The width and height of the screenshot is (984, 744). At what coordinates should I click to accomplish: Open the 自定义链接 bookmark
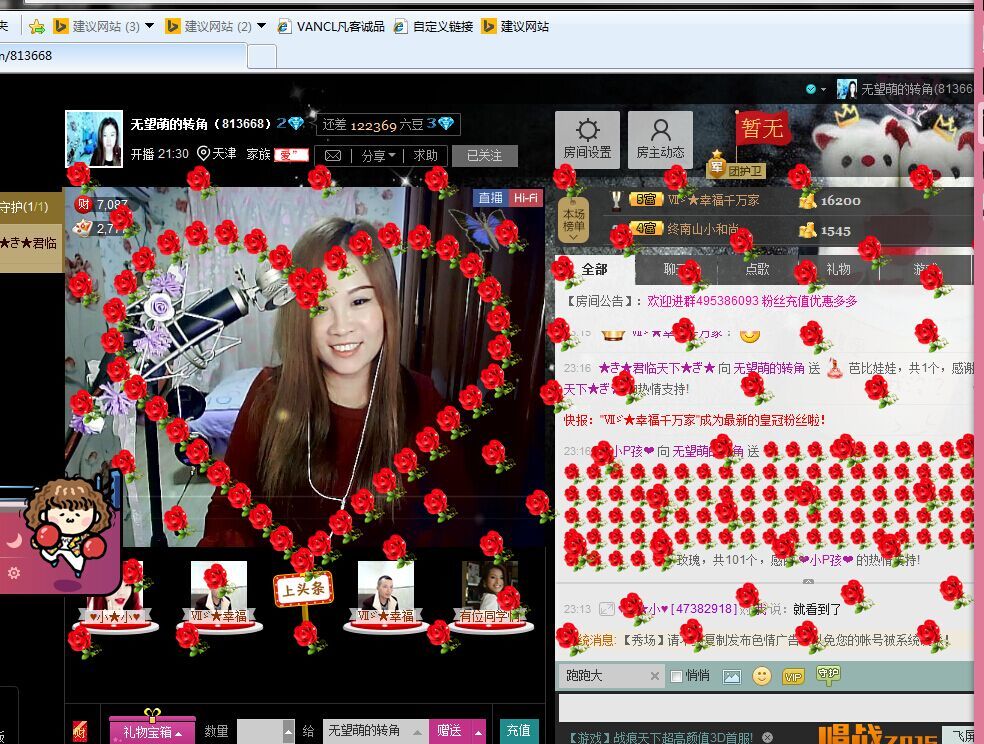point(434,26)
